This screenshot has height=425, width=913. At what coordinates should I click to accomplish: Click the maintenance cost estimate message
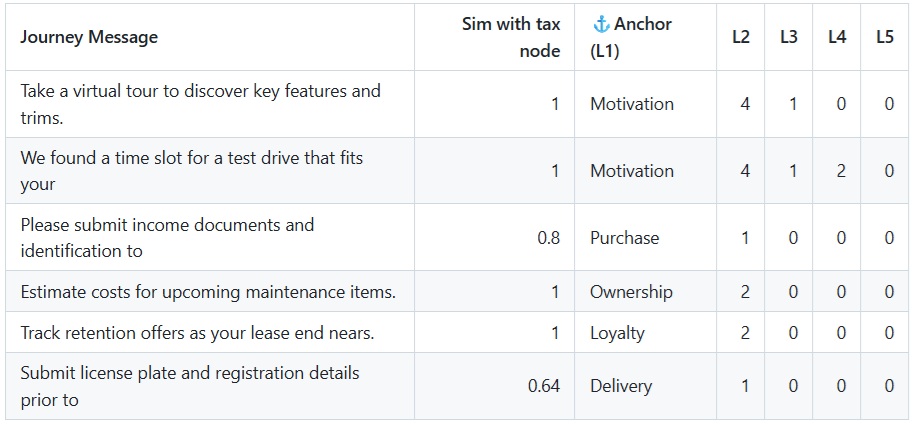pyautogui.click(x=208, y=292)
